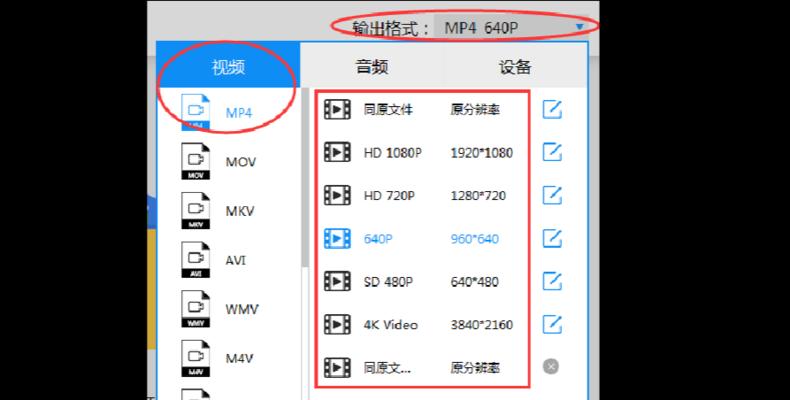
Task: Click the MP4 640P output format field
Action: pyautogui.click(x=511, y=28)
